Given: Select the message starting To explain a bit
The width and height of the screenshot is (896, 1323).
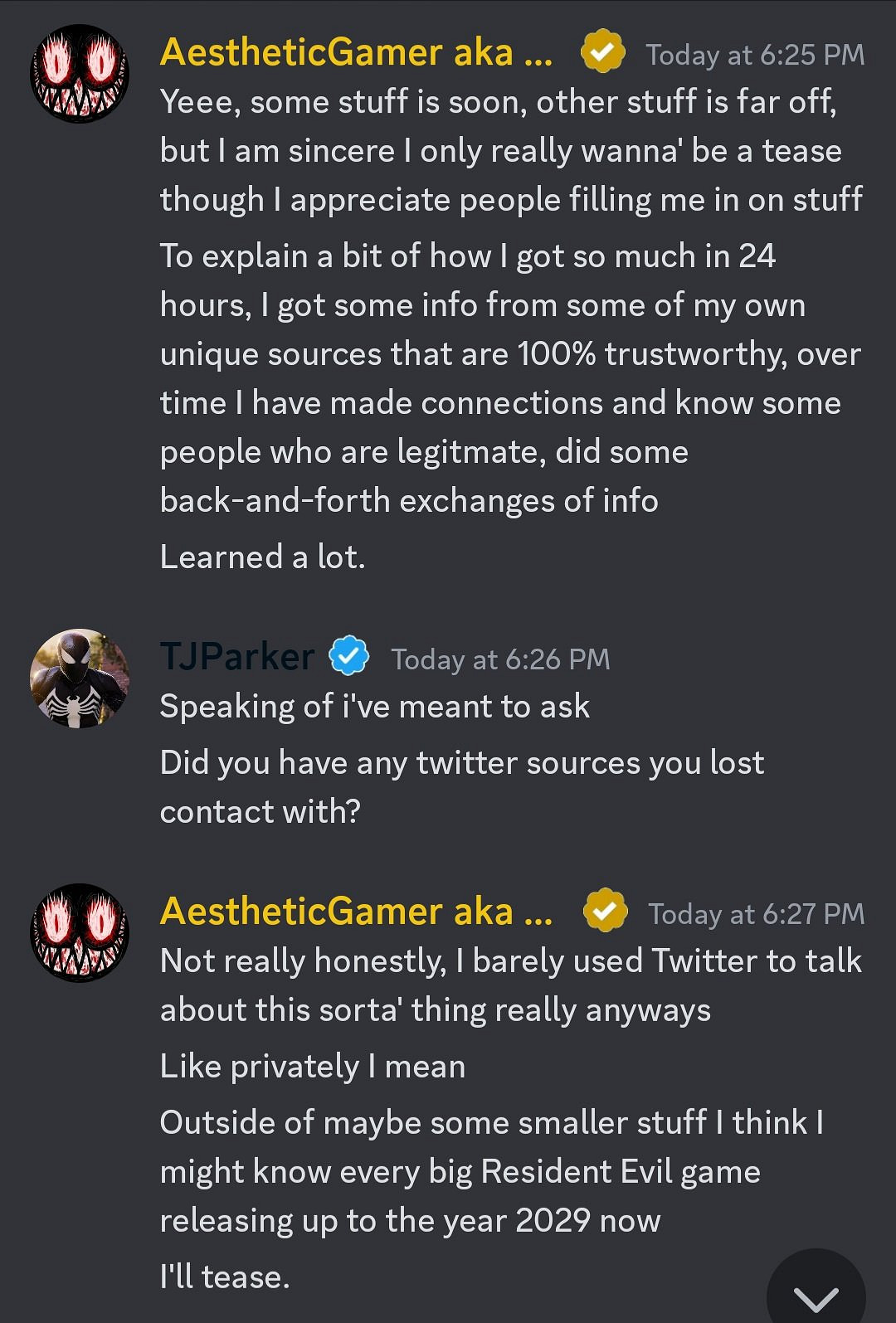Looking at the screenshot, I should pos(510,377).
